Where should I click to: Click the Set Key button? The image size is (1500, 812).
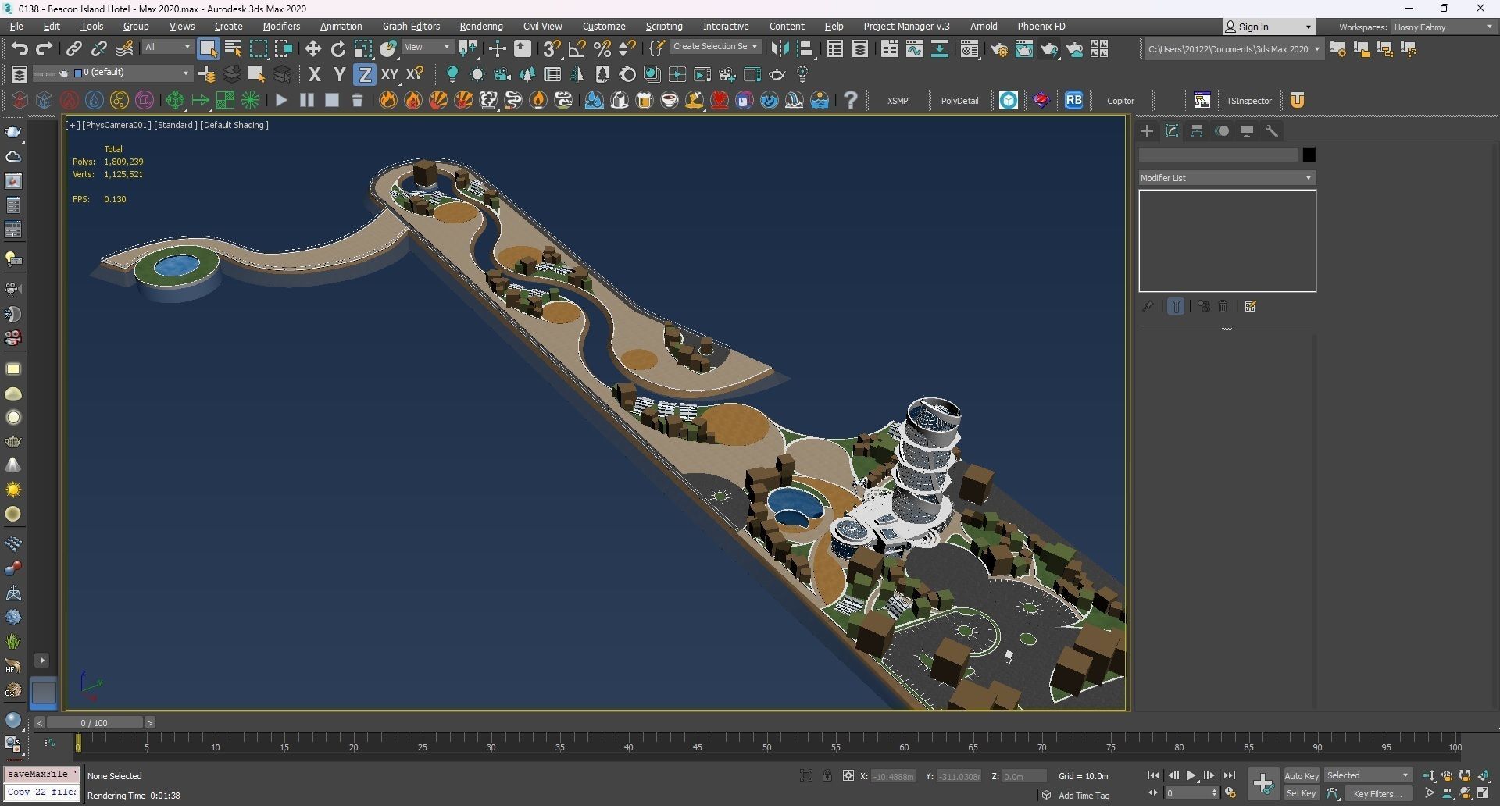tap(1302, 794)
